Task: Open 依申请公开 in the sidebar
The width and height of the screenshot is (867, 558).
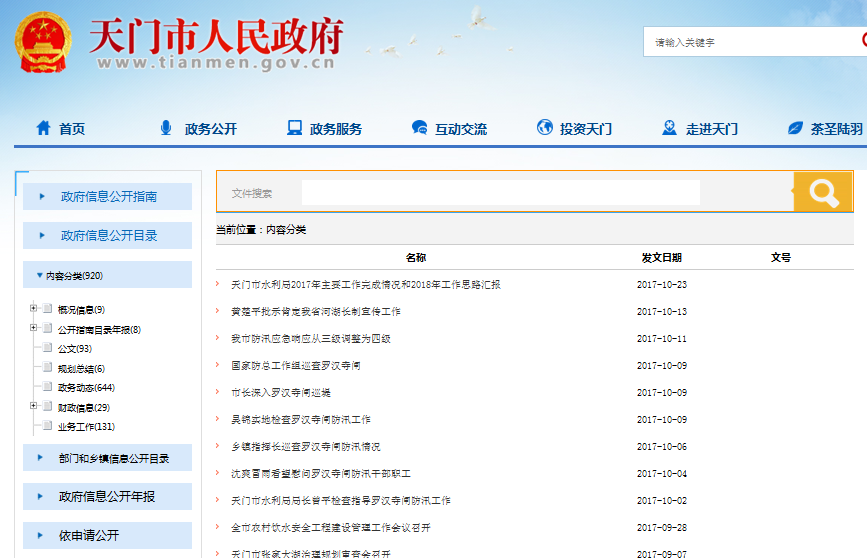Action: pyautogui.click(x=88, y=536)
